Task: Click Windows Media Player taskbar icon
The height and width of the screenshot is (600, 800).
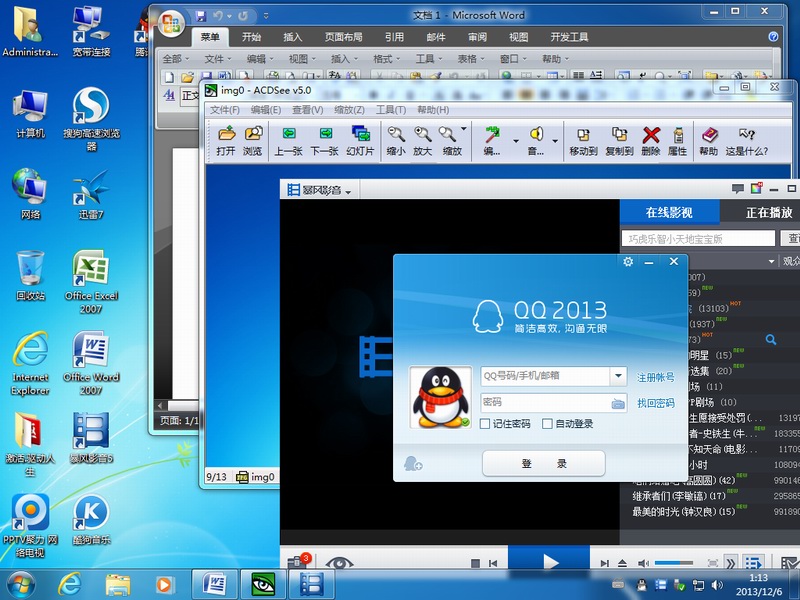Action: click(x=164, y=584)
